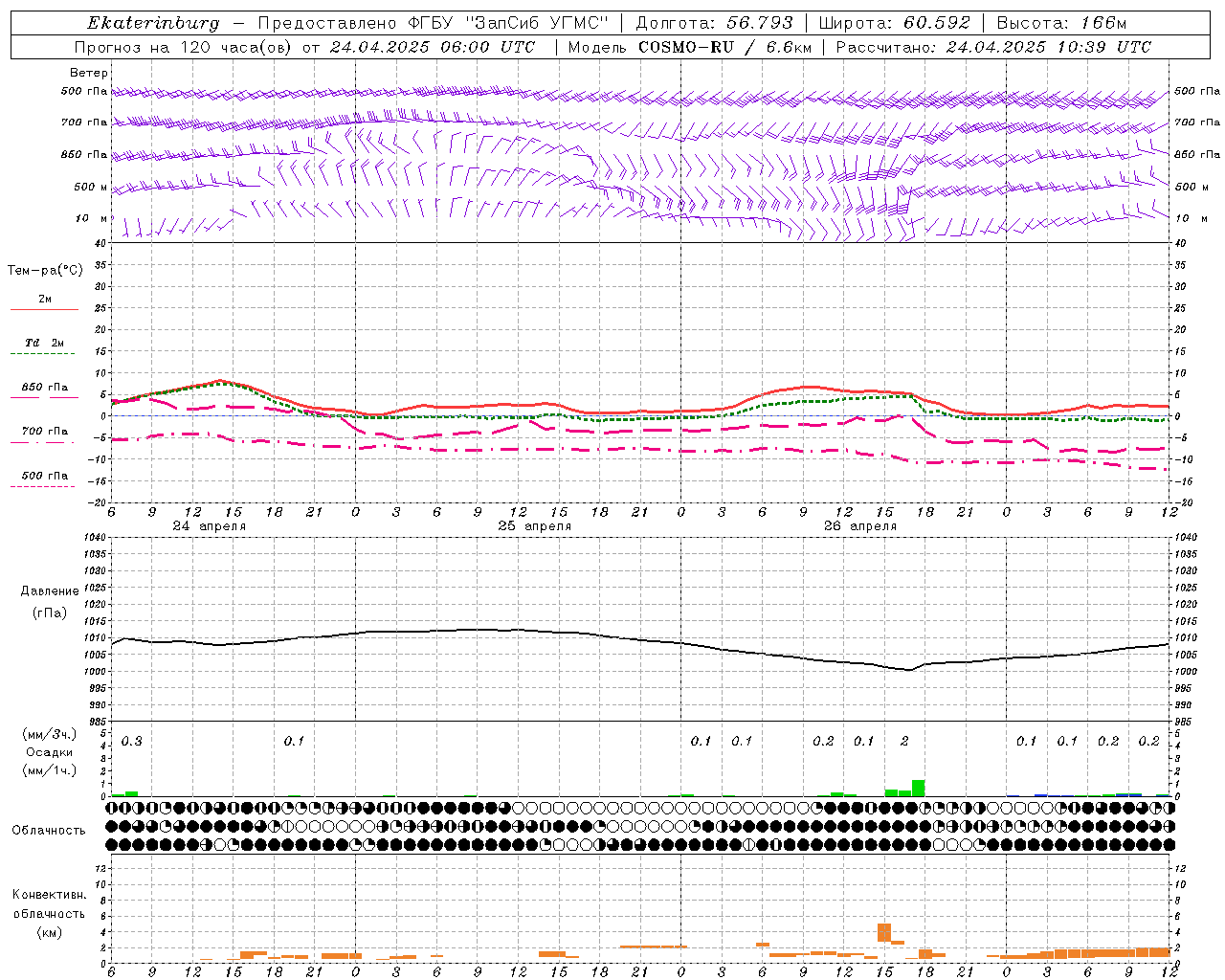Click the Рассчитано: 24.04.2025 10:39 UTC timestamp
The height and width of the screenshot is (980, 1225).
pos(993,47)
